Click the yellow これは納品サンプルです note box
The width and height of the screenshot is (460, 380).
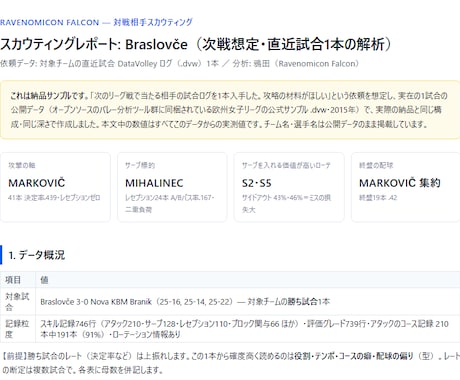pos(230,110)
